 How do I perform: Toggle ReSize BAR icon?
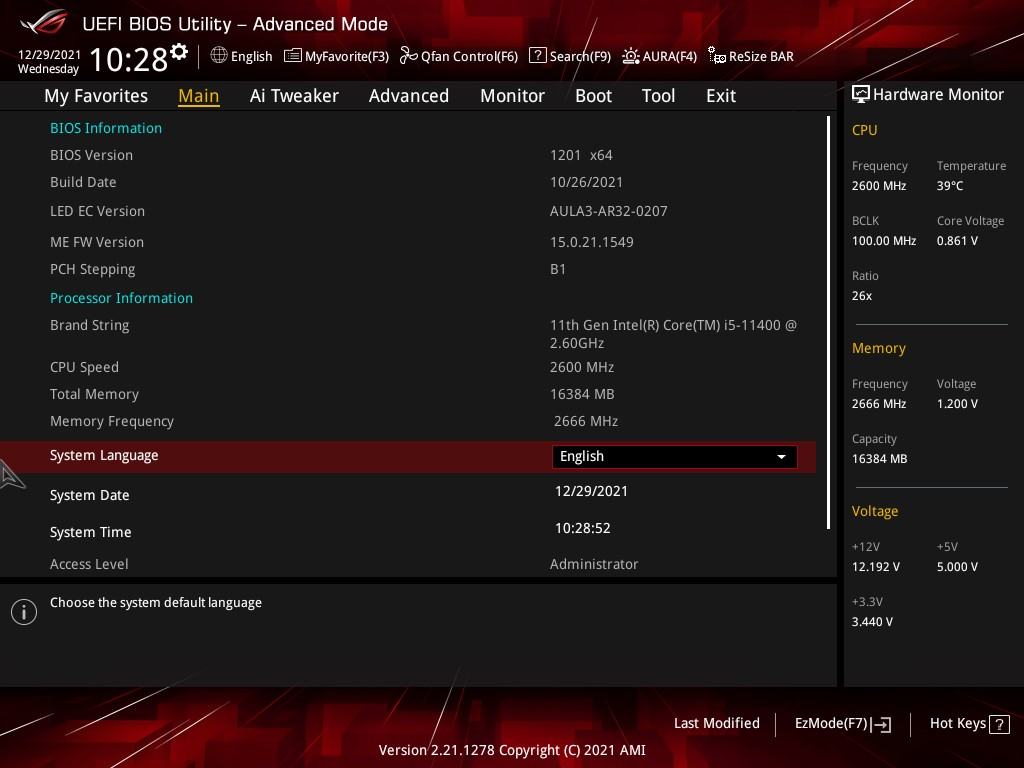pos(717,56)
